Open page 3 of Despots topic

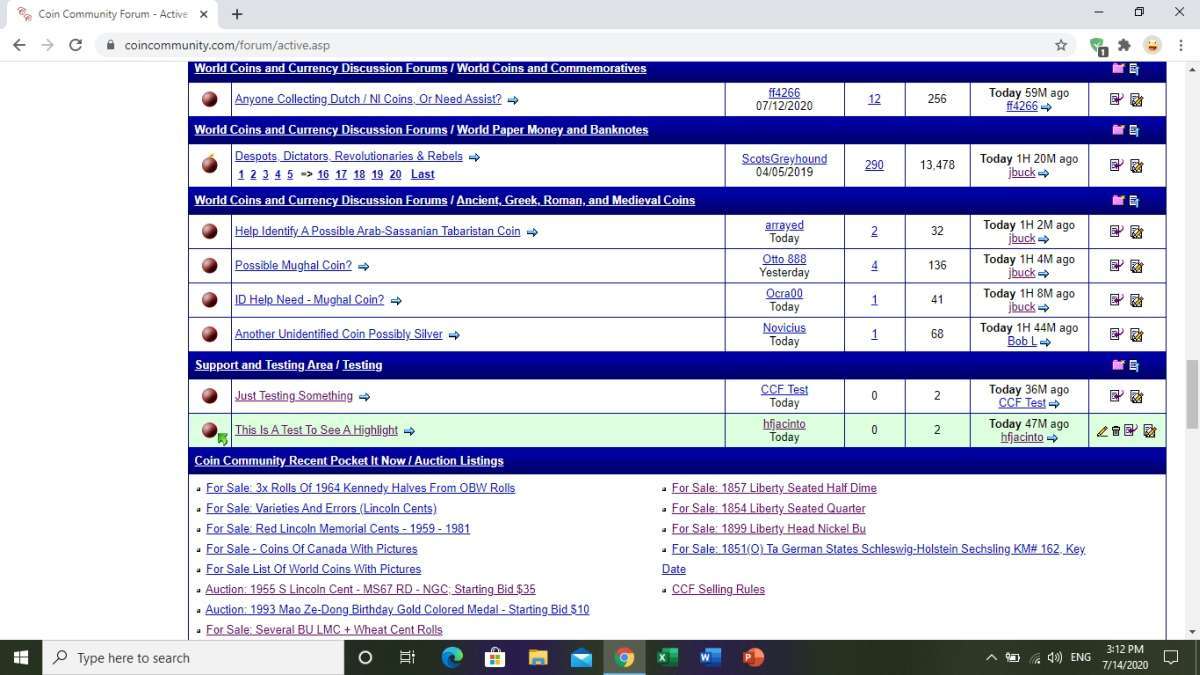pyautogui.click(x=265, y=174)
